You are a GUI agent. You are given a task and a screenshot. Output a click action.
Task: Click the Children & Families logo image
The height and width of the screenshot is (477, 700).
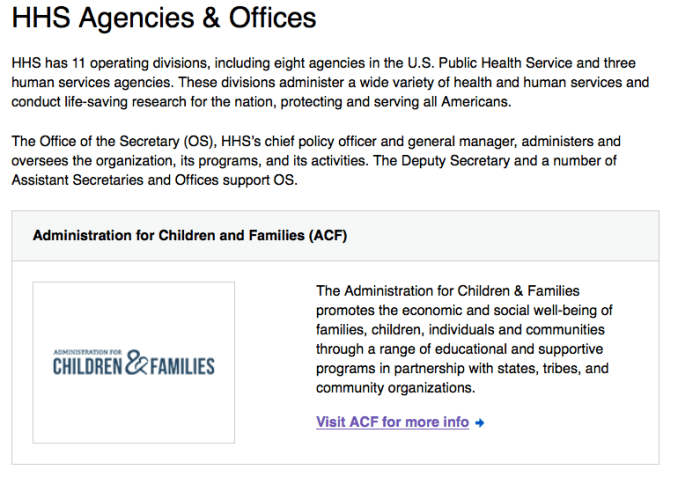(134, 362)
